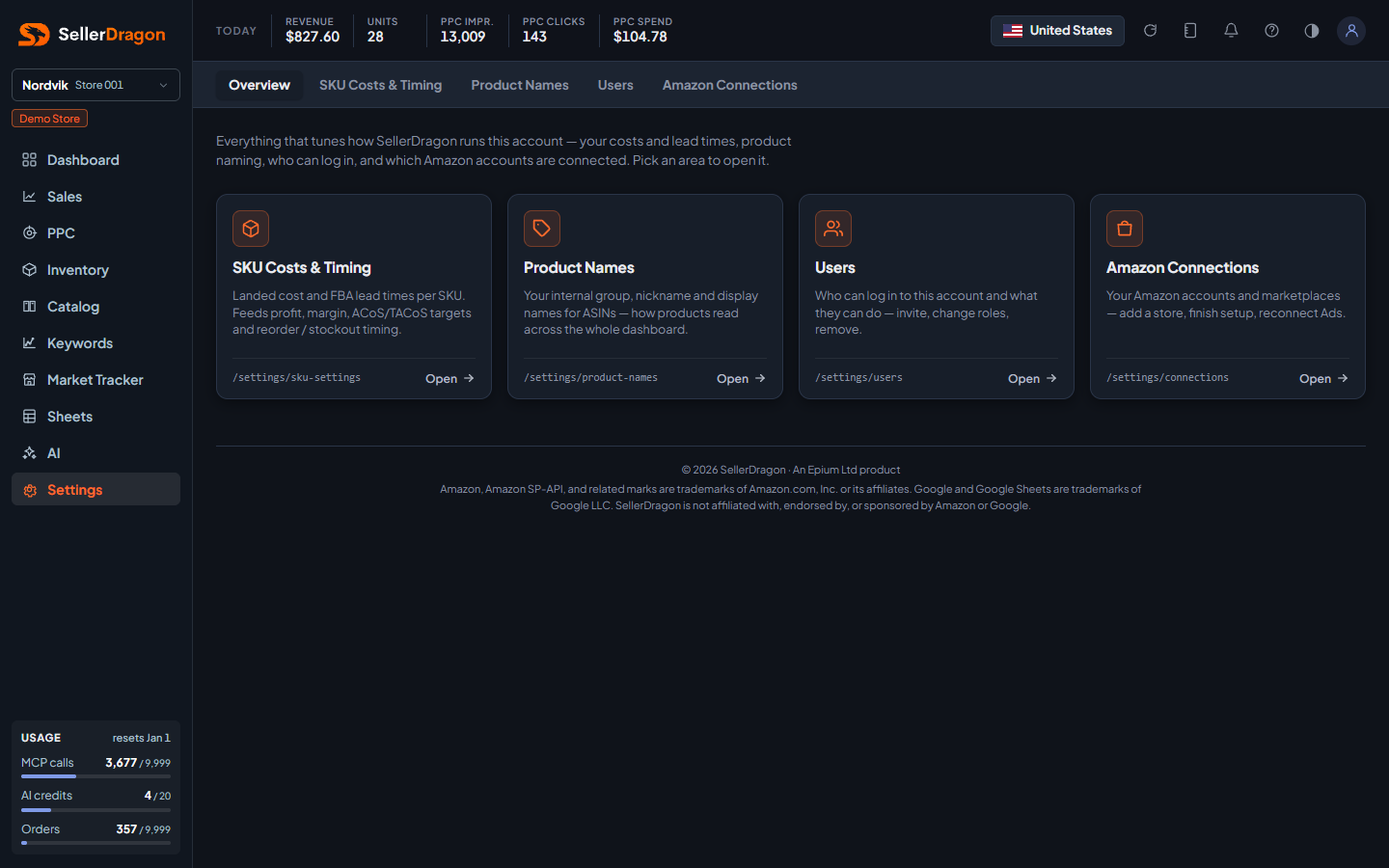Go to Sales in sidebar

tap(95, 197)
